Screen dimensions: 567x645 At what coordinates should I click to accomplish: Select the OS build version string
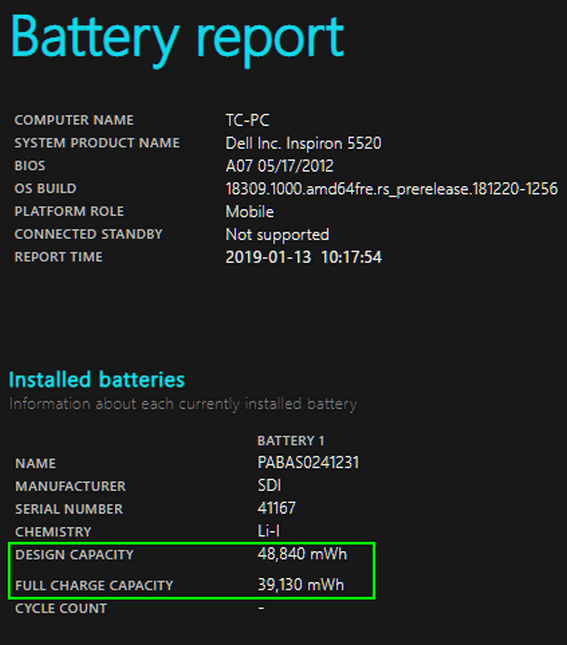(392, 189)
